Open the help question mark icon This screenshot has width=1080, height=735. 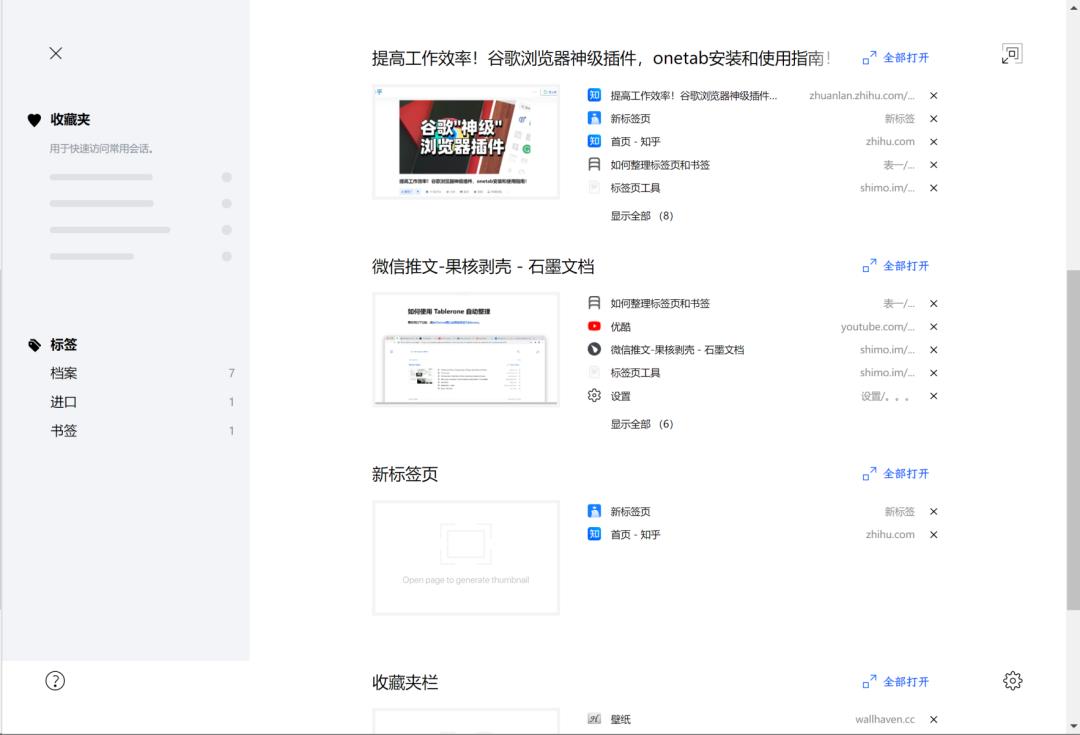click(55, 680)
